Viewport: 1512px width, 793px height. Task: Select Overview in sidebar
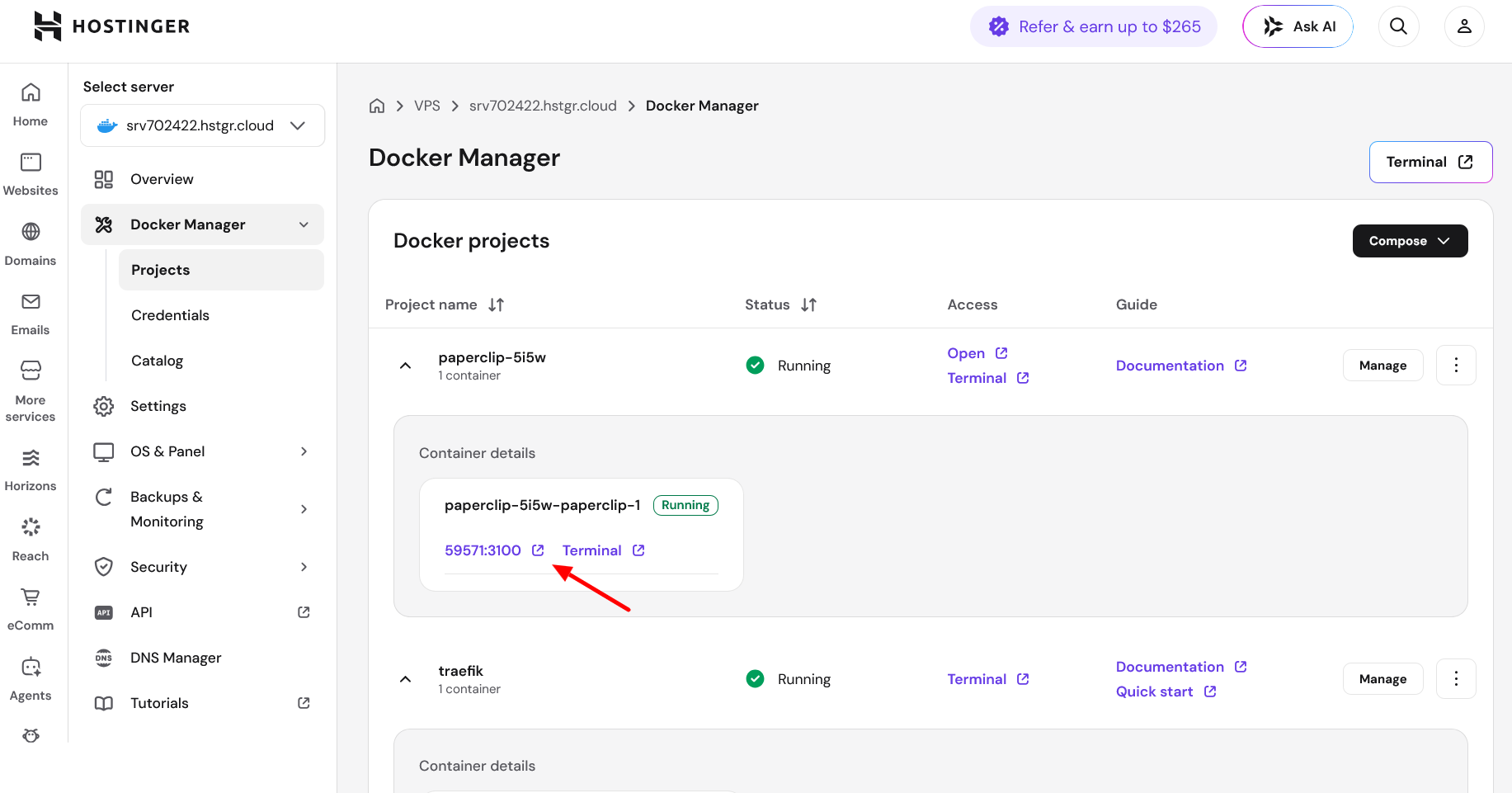pyautogui.click(x=202, y=179)
